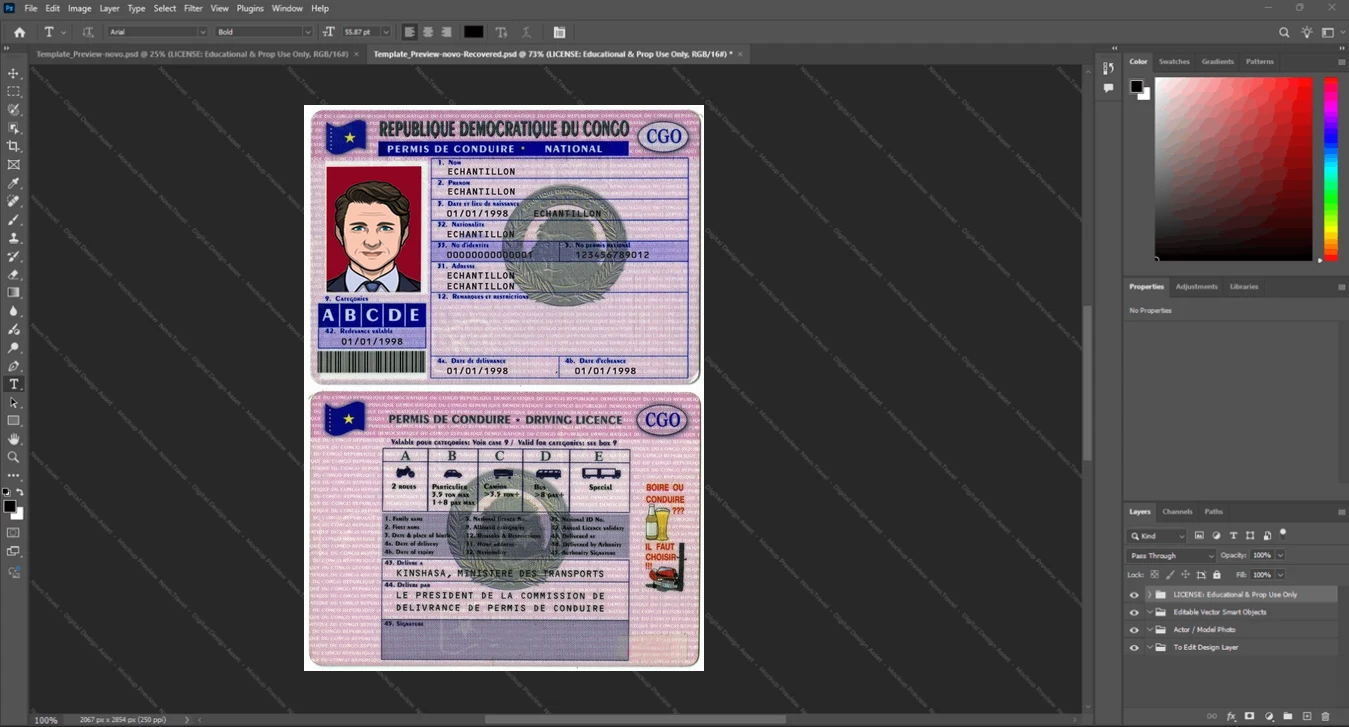Image resolution: width=1349 pixels, height=727 pixels.
Task: Click the add layer style fx icon
Action: [x=1231, y=716]
